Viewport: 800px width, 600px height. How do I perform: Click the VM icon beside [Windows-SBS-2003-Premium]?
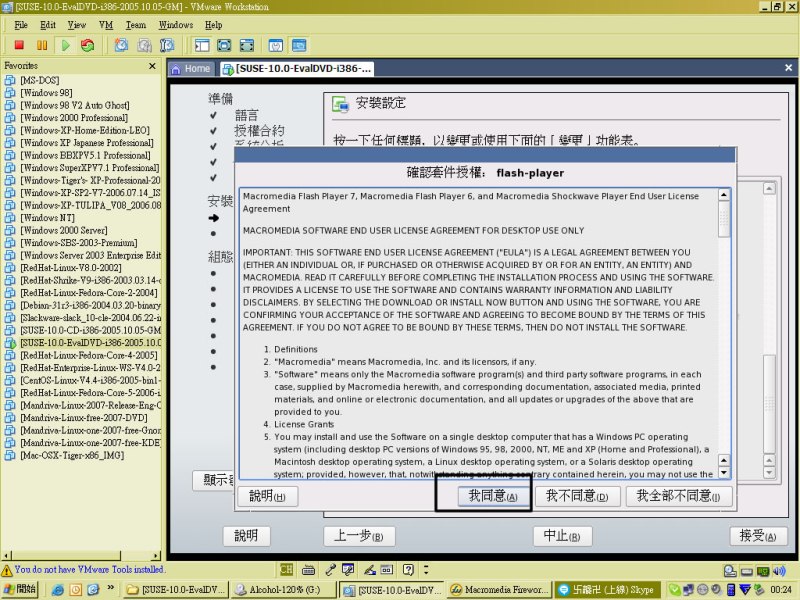pyautogui.click(x=10, y=243)
